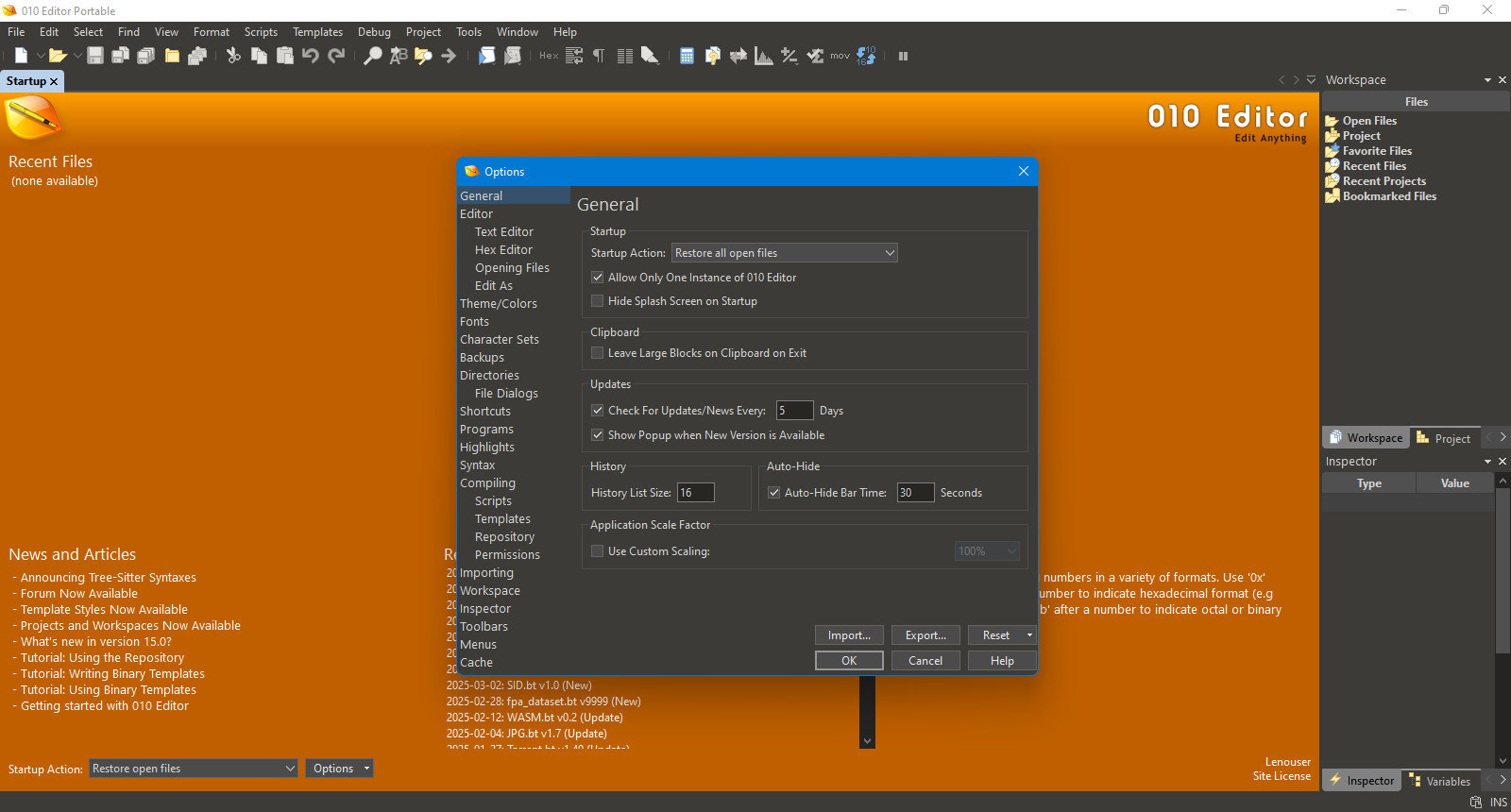
Task: Open the Format menu
Action: [x=212, y=32]
